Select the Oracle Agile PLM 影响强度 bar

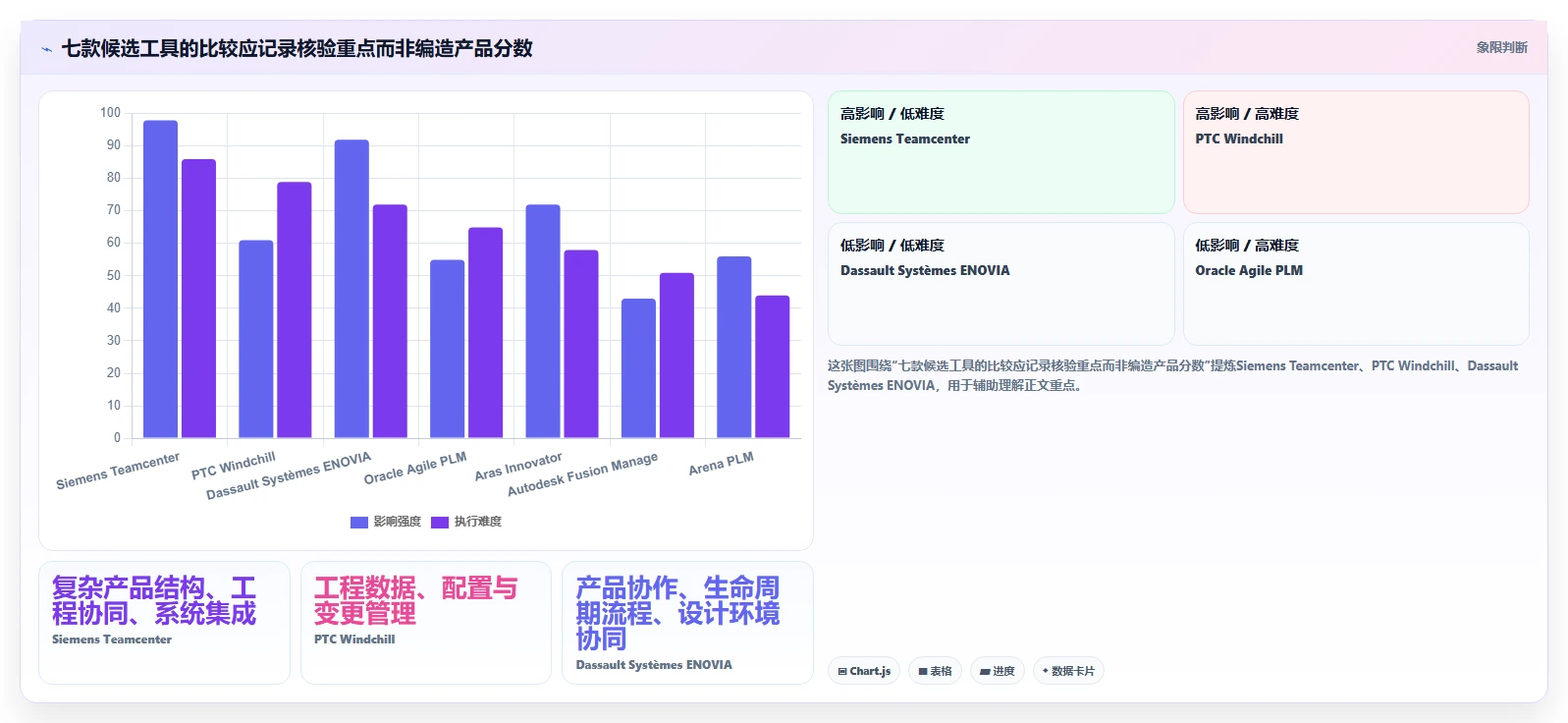(448, 349)
